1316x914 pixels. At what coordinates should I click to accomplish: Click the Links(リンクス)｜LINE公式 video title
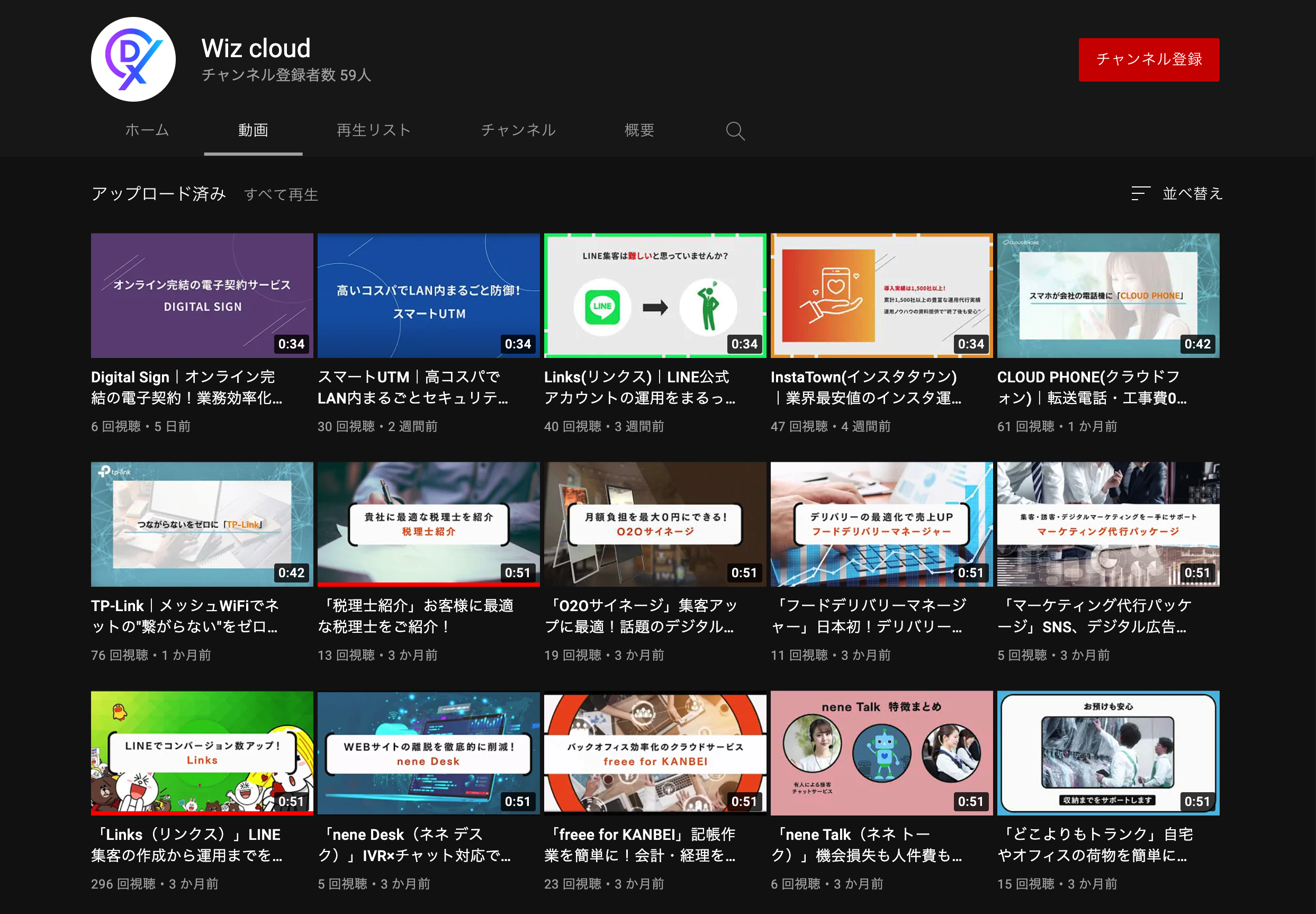click(x=640, y=387)
